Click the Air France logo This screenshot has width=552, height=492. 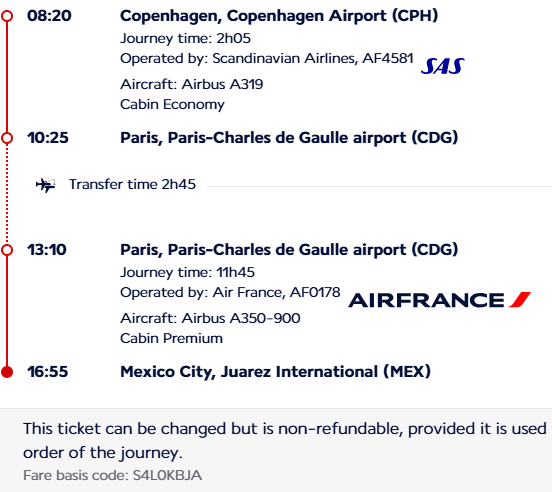(x=439, y=300)
